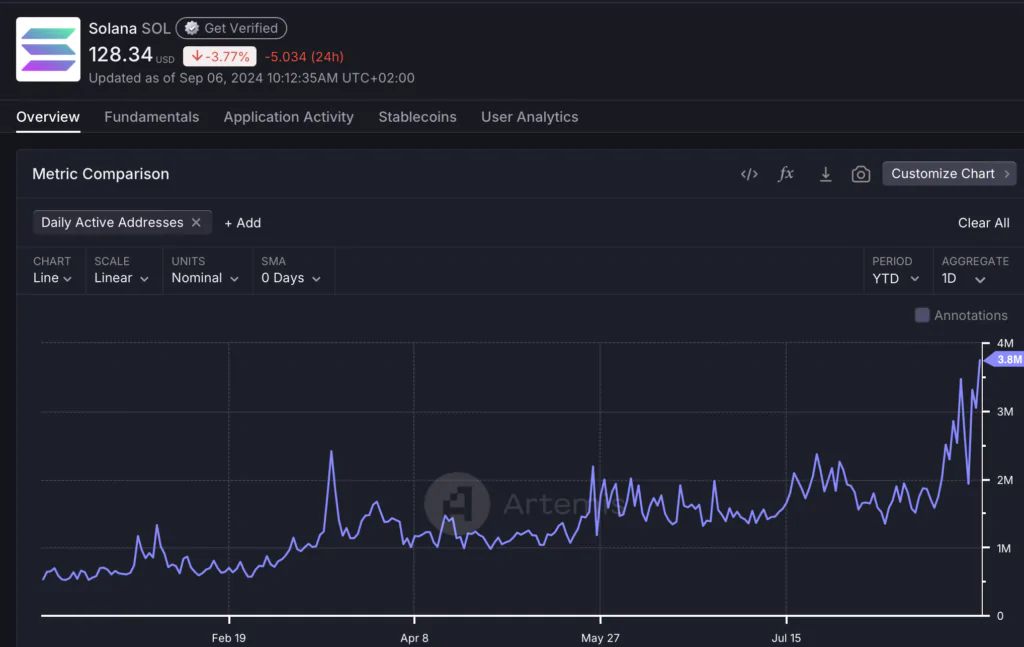
Task: Download chart data with the download icon
Action: click(x=825, y=174)
